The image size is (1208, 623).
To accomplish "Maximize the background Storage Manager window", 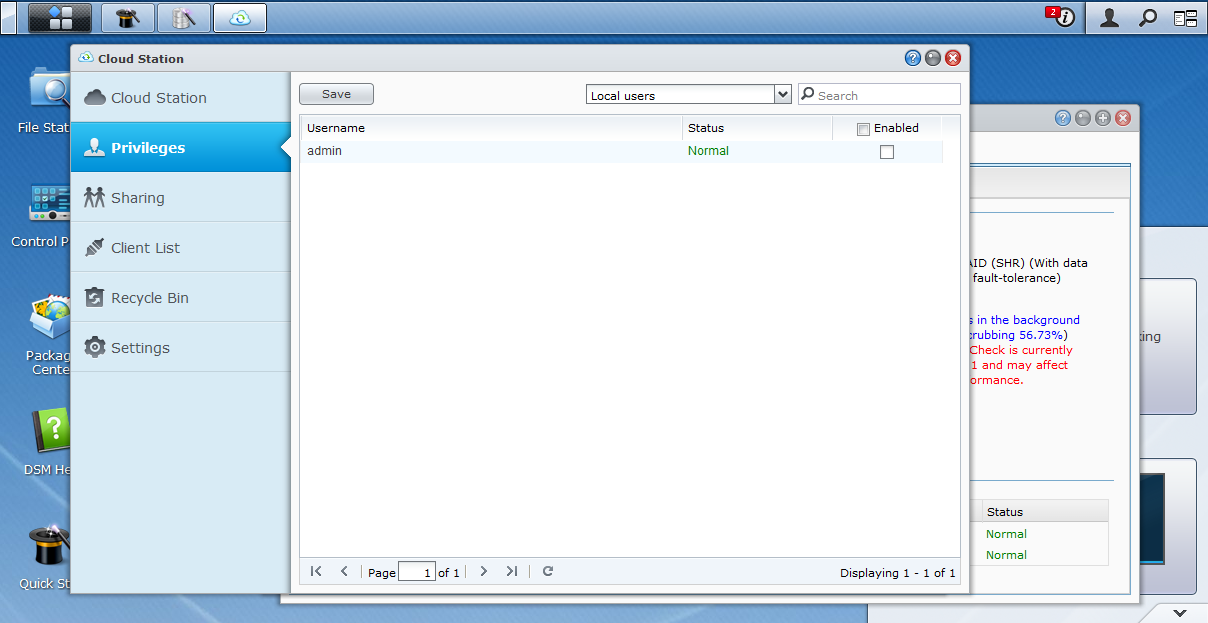I will click(x=1103, y=118).
